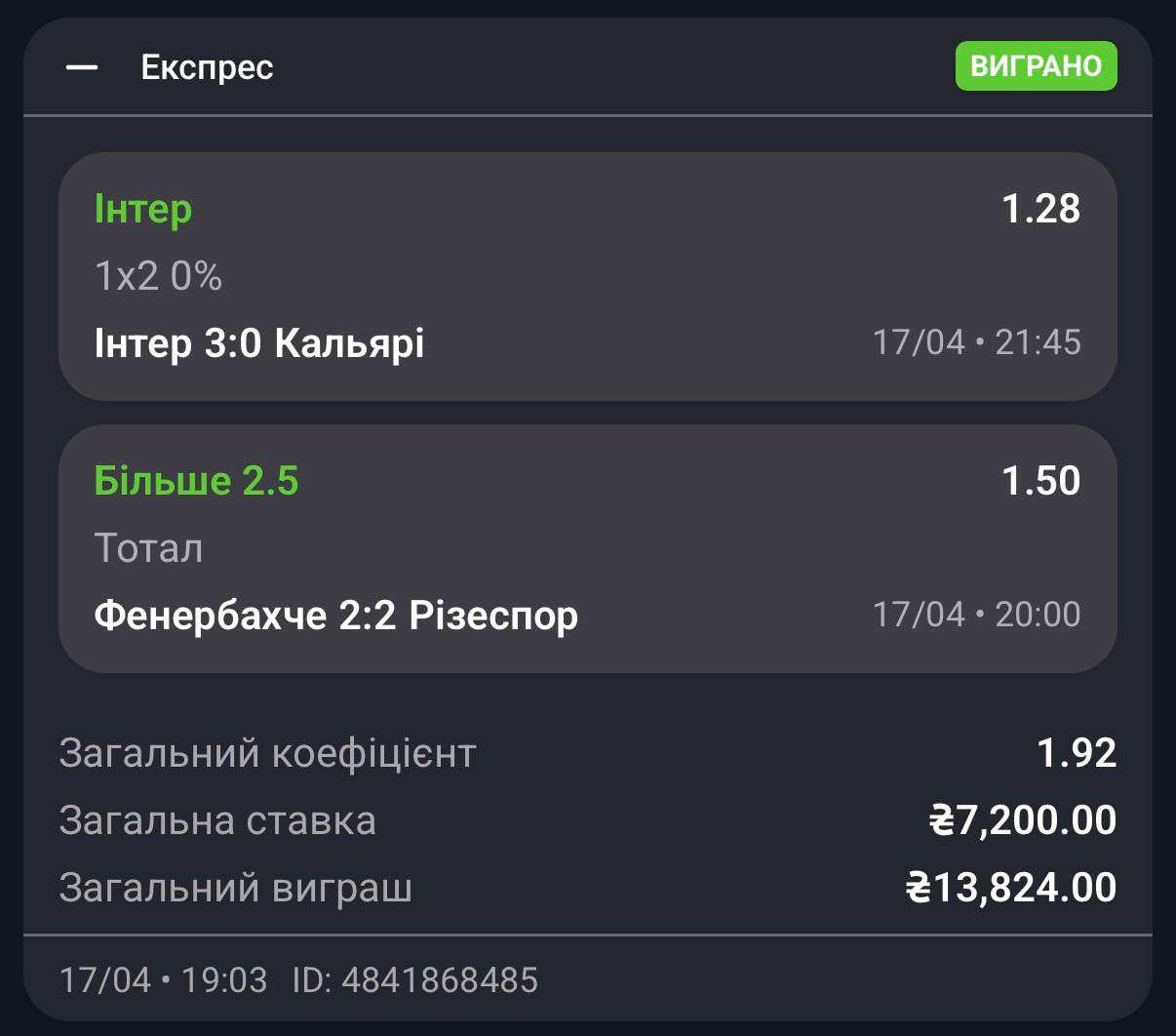This screenshot has width=1176, height=1036.
Task: Open the Фенербахче 2:2 Різеспор match
Action: [335, 616]
